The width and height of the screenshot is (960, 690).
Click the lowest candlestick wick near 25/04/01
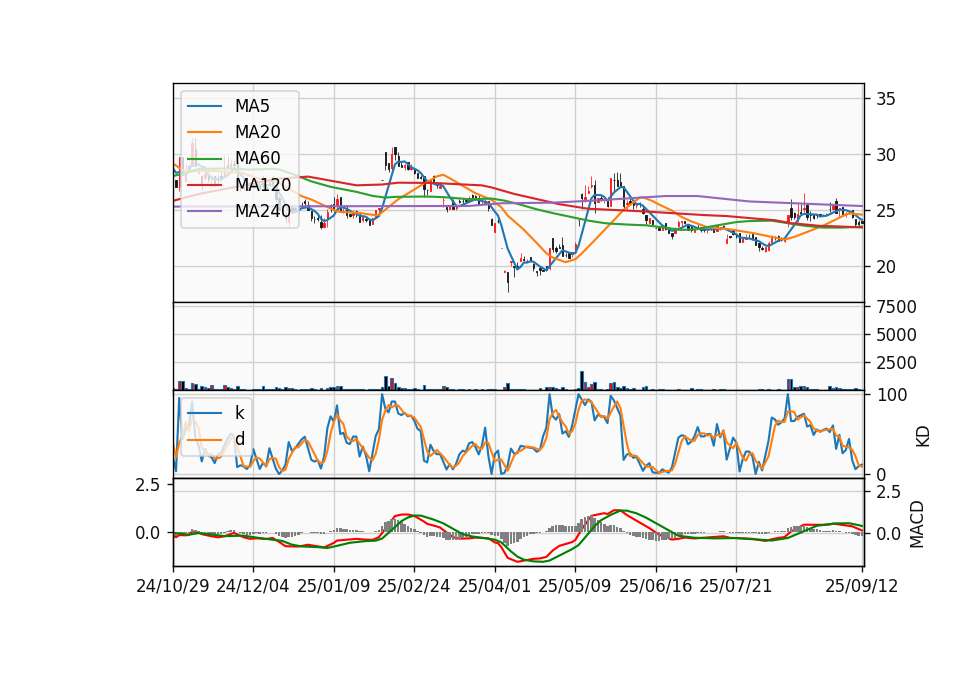(x=508, y=282)
